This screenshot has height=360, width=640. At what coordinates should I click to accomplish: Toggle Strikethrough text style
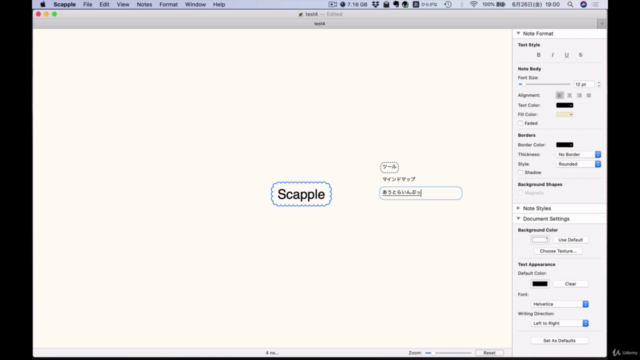(x=580, y=55)
